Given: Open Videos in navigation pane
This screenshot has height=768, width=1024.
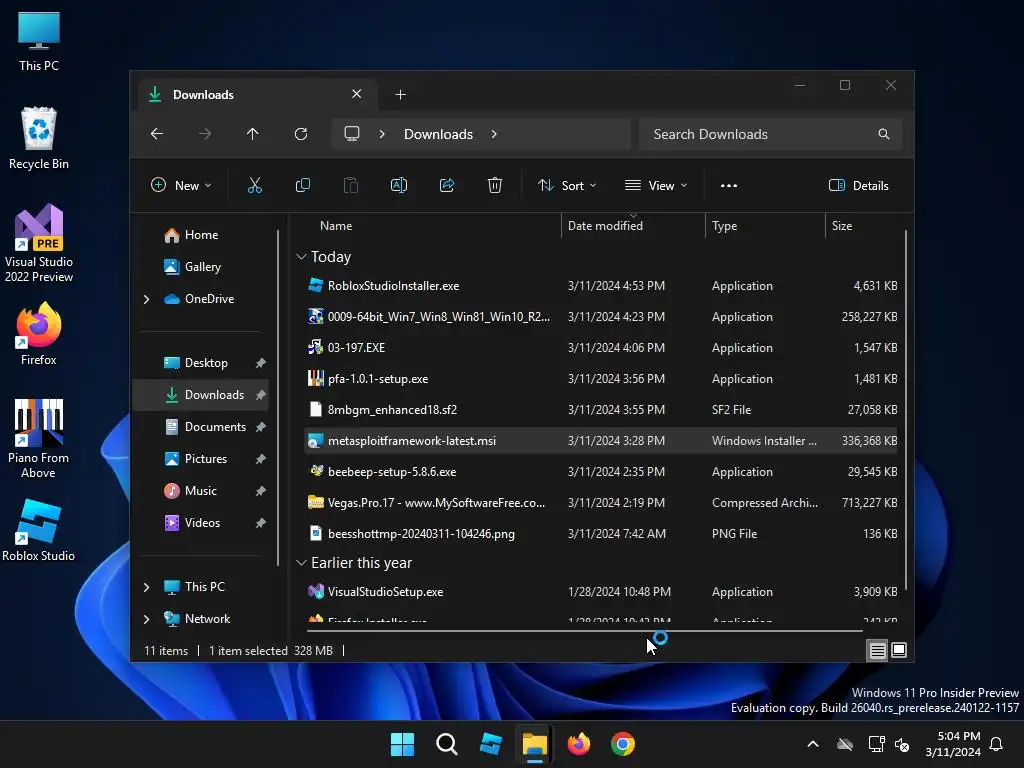Looking at the screenshot, I should [x=201, y=522].
